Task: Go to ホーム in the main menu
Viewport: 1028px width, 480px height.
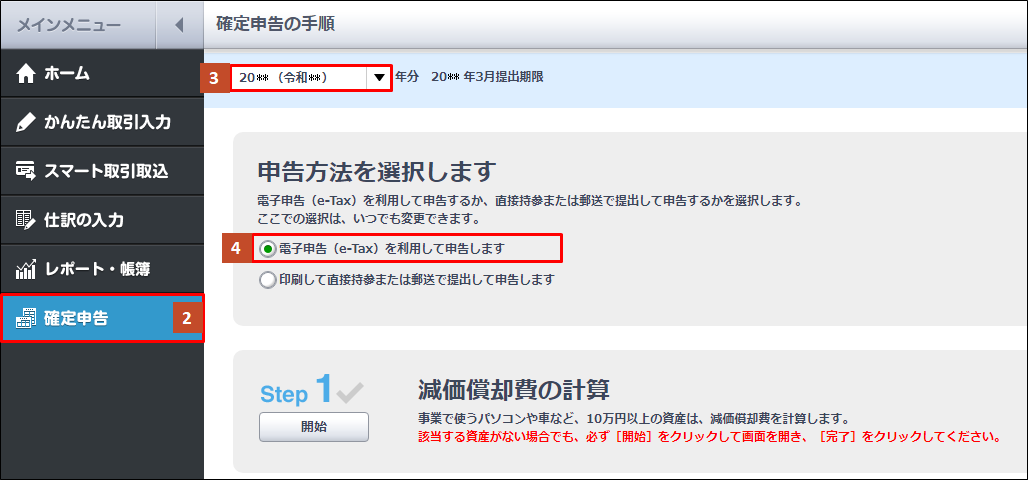Action: [x=67, y=74]
